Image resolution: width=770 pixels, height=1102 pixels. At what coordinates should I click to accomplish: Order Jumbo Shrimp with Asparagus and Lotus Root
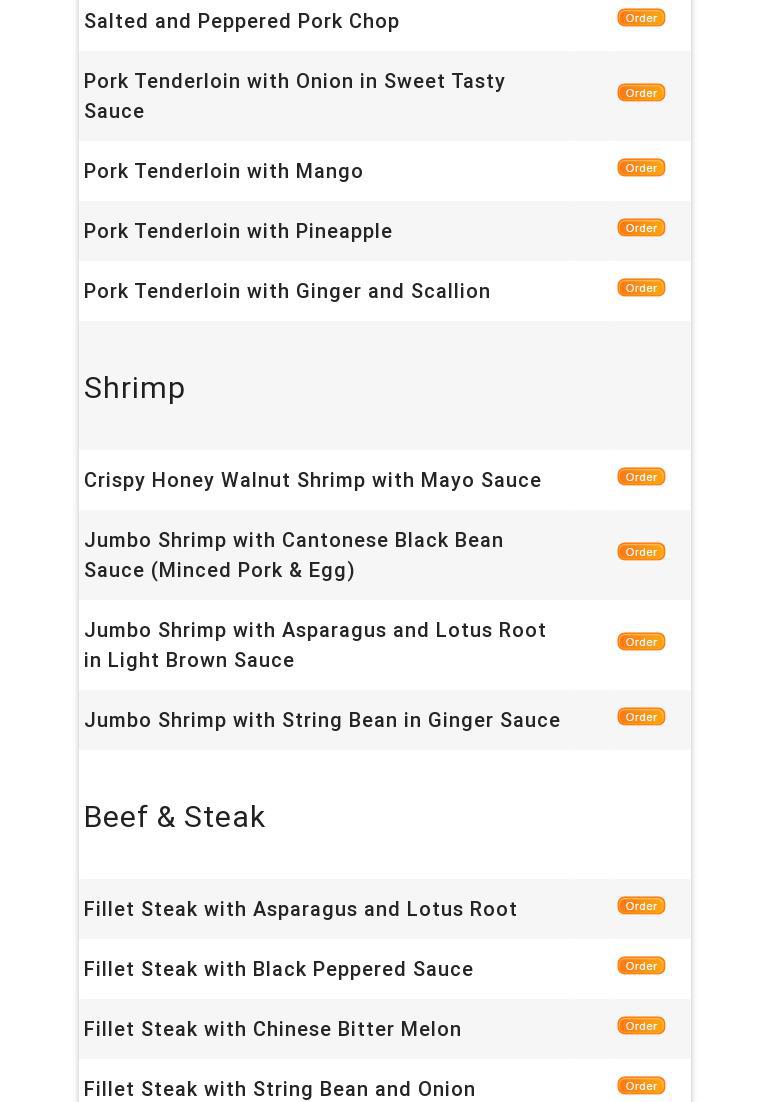click(x=641, y=642)
